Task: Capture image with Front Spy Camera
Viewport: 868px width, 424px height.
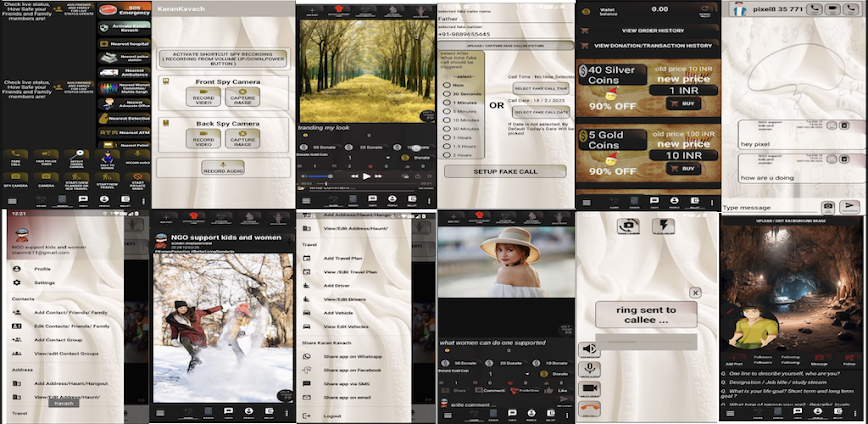Action: pos(244,98)
